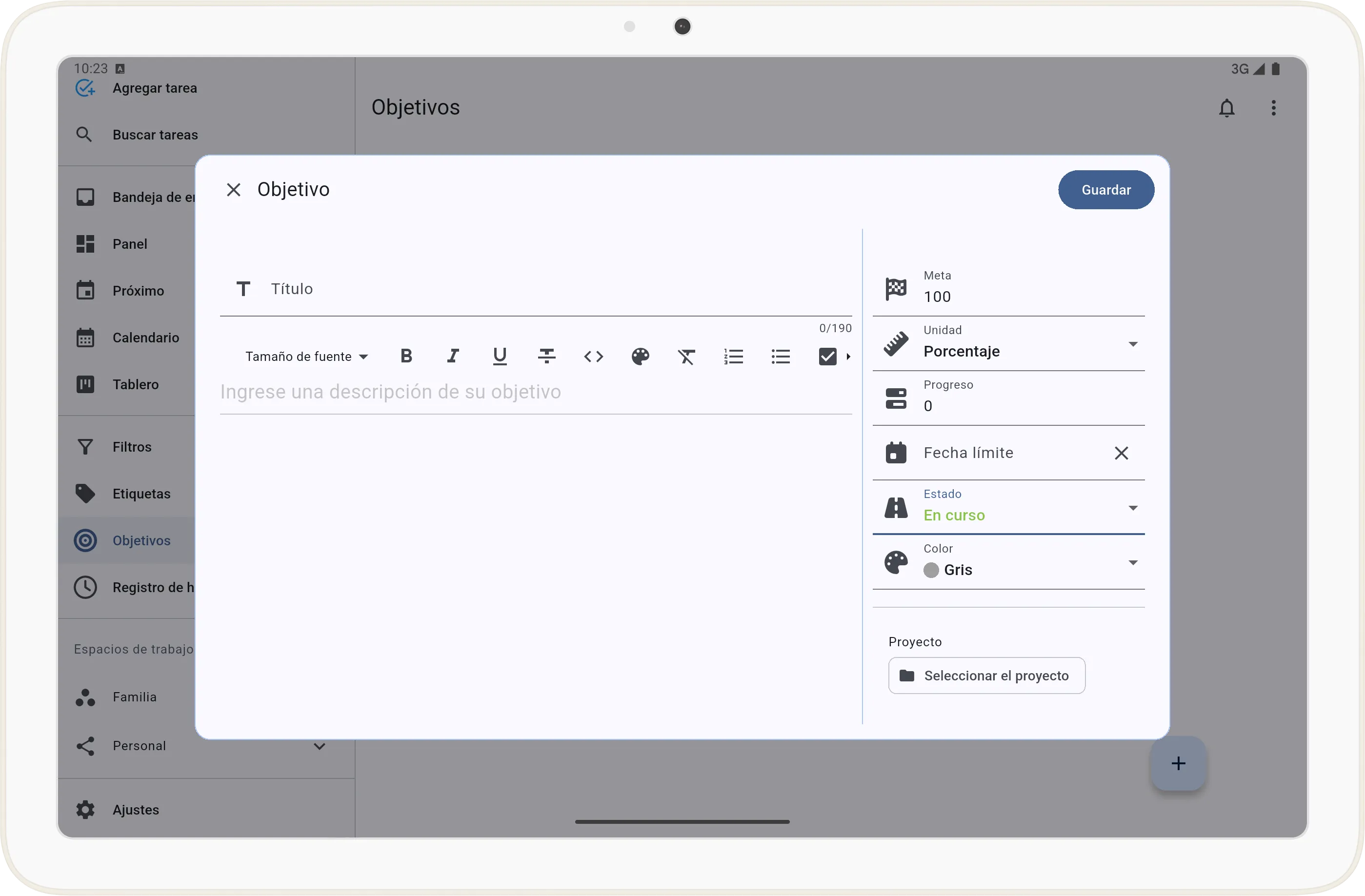This screenshot has width=1365, height=896.
Task: Toggle underline formatting
Action: pos(500,356)
